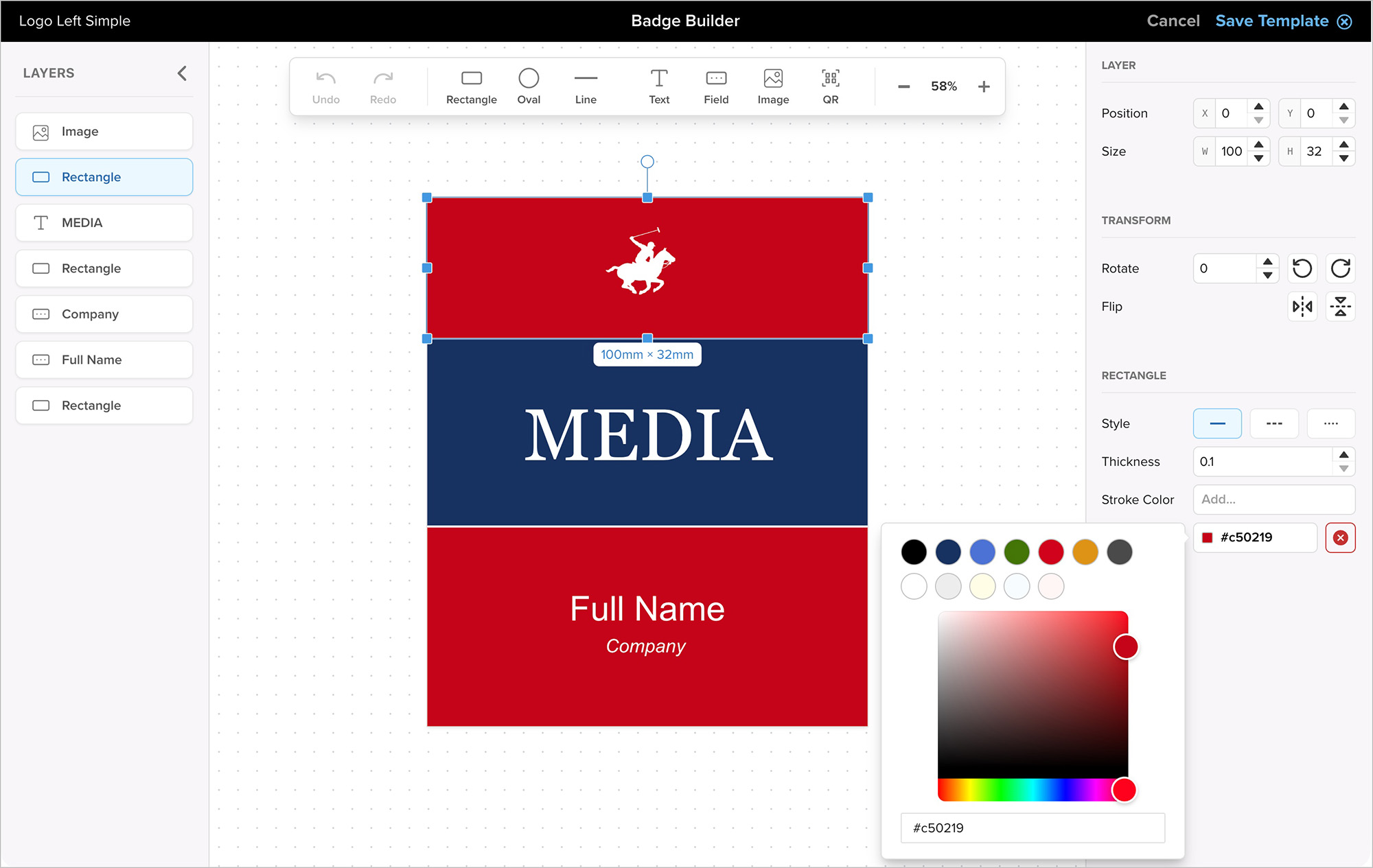Increase thickness with the stepper arrow
Image resolution: width=1373 pixels, height=868 pixels.
(x=1344, y=454)
